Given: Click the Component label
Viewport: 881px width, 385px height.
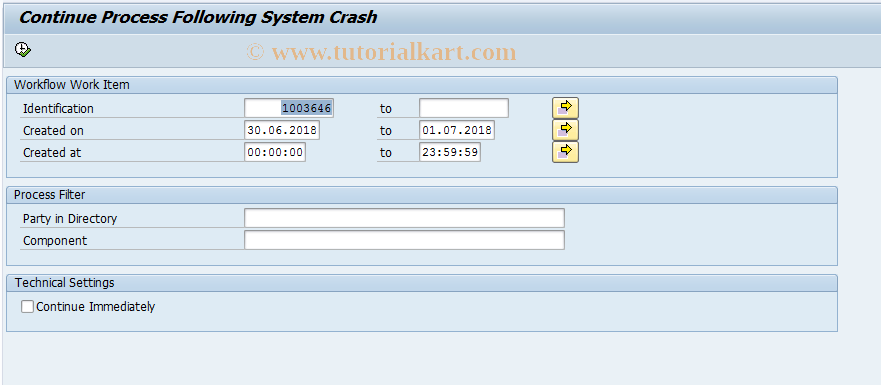Looking at the screenshot, I should click(x=55, y=241).
